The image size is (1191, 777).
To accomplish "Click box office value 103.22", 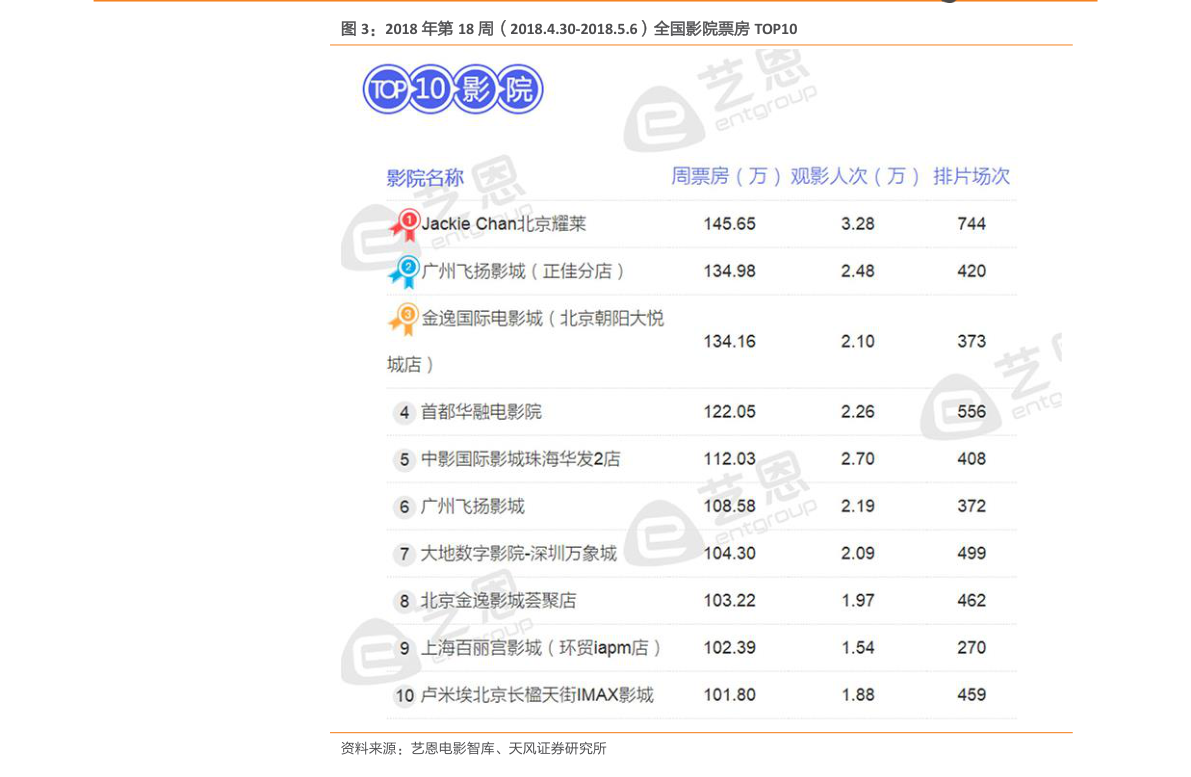I will (729, 600).
